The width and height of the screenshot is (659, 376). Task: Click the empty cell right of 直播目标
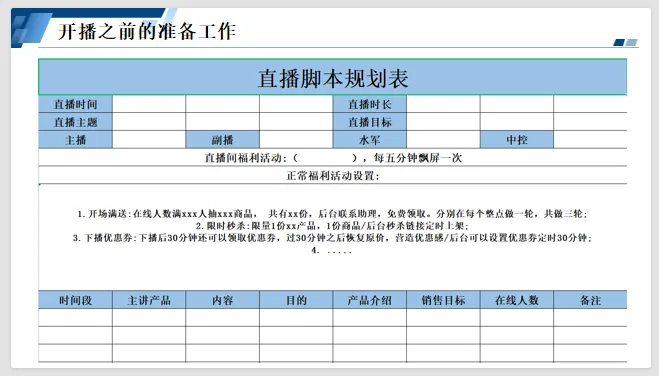(x=443, y=122)
